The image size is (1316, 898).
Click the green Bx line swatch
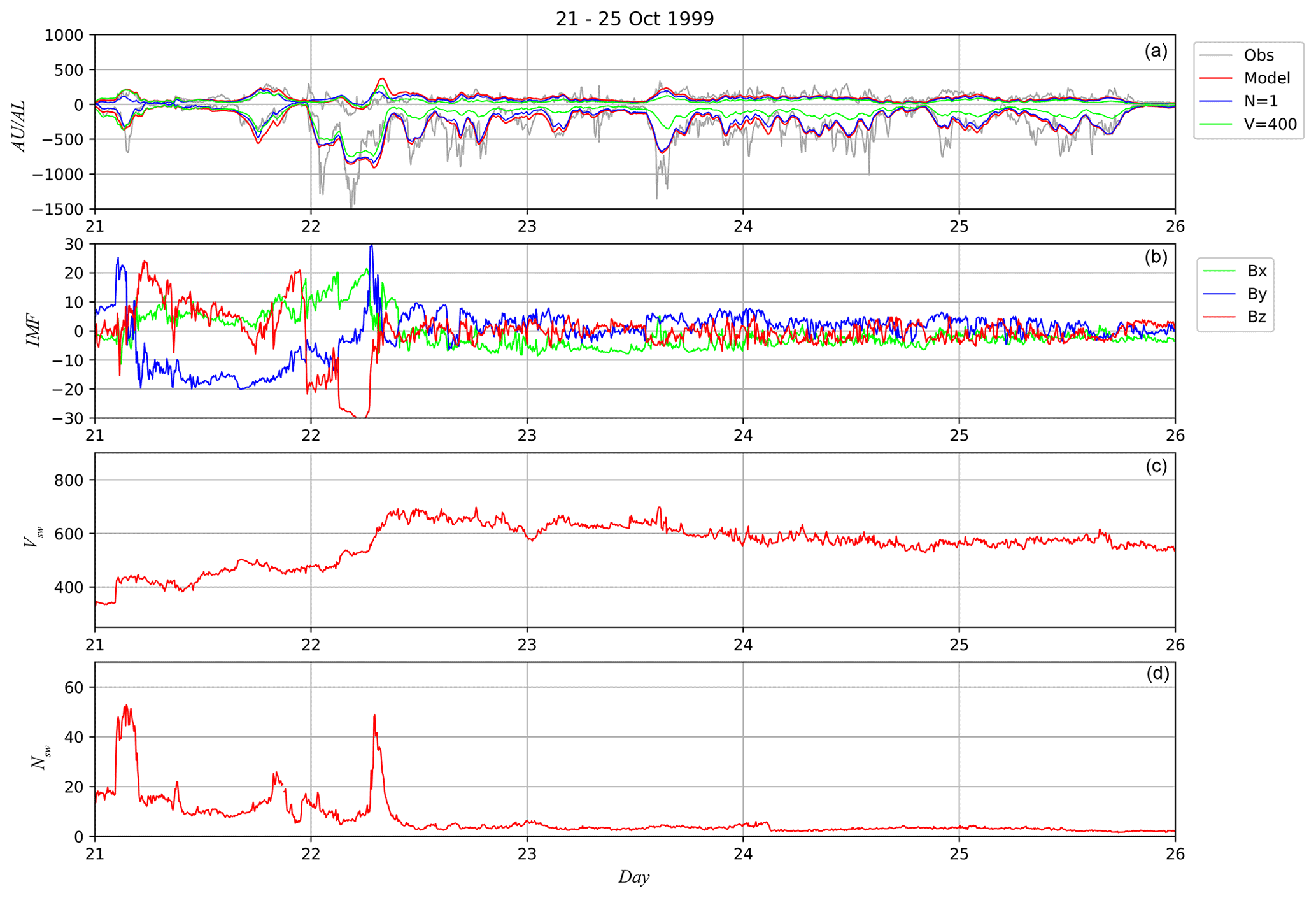coord(1219,271)
